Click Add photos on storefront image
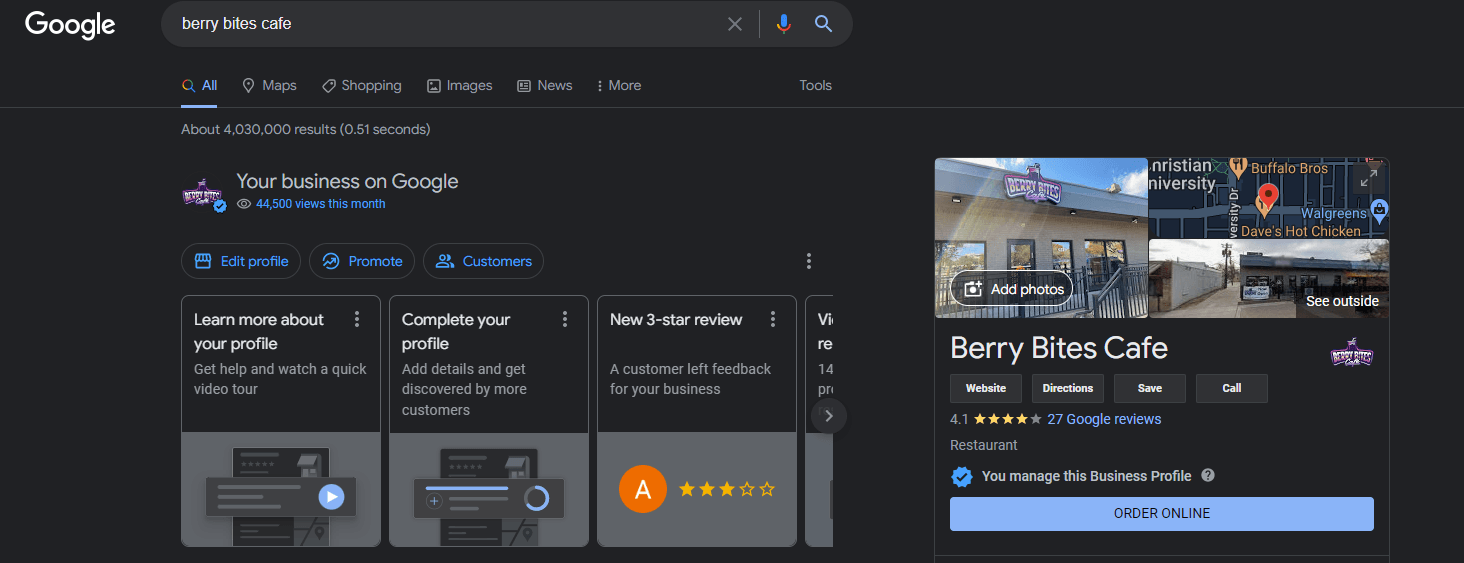This screenshot has height=563, width=1464. point(1011,289)
